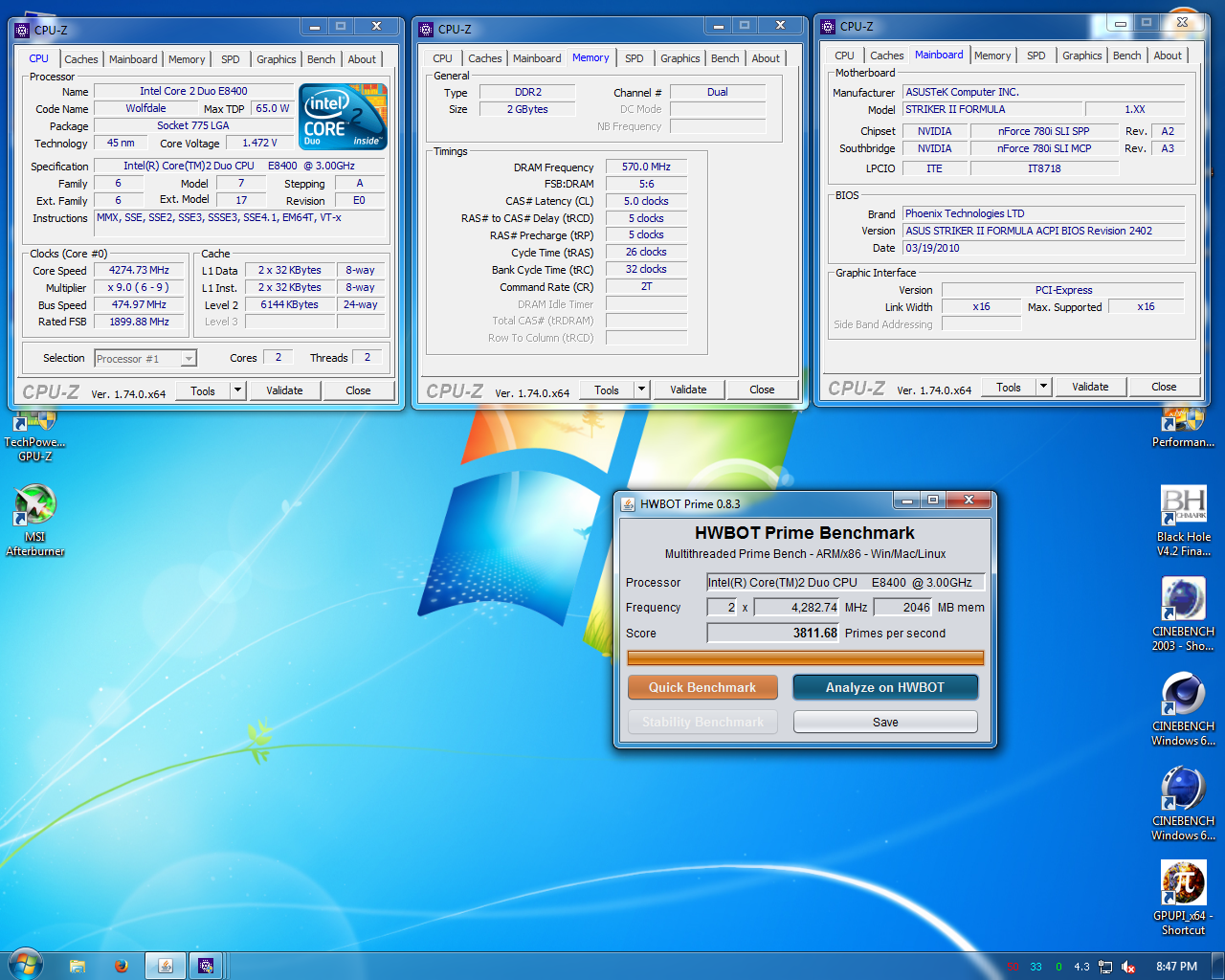Switch to HWBOT Prime taskbar item
This screenshot has width=1225, height=980.
pos(165,966)
